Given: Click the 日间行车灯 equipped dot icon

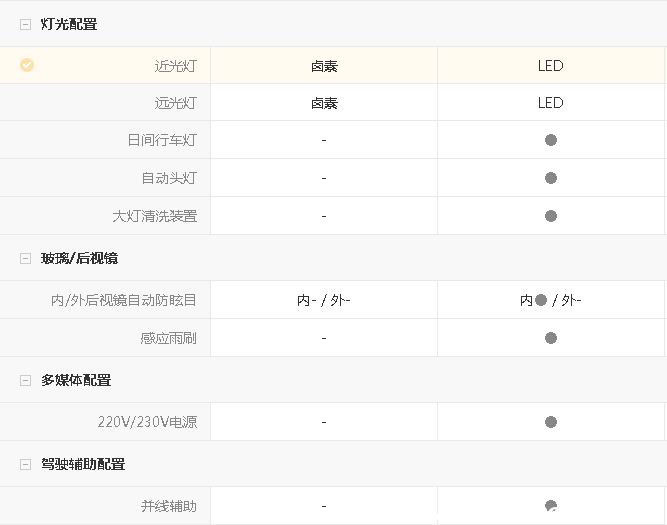Looking at the screenshot, I should coord(550,140).
